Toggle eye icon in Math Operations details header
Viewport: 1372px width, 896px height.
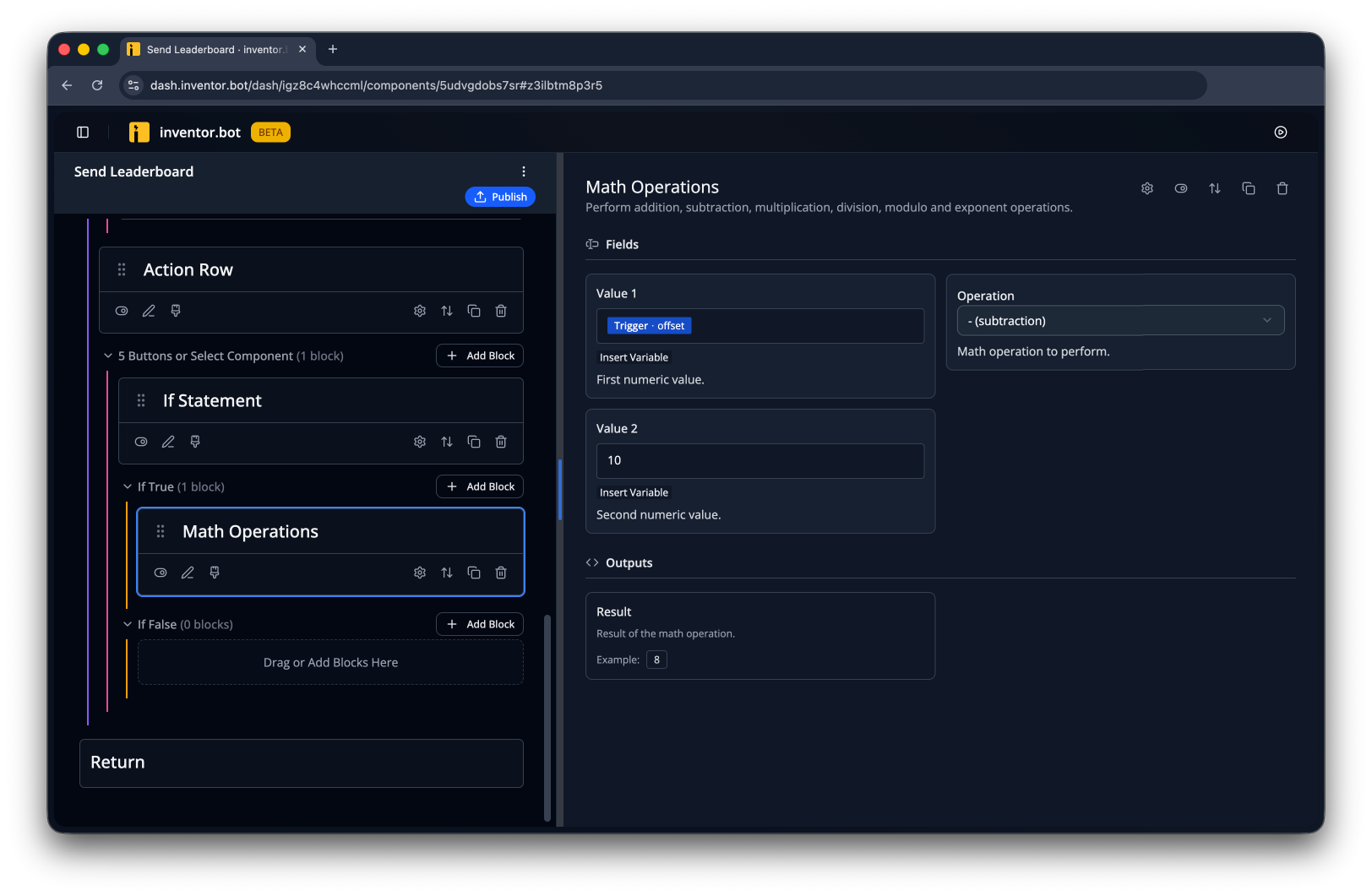(1181, 188)
